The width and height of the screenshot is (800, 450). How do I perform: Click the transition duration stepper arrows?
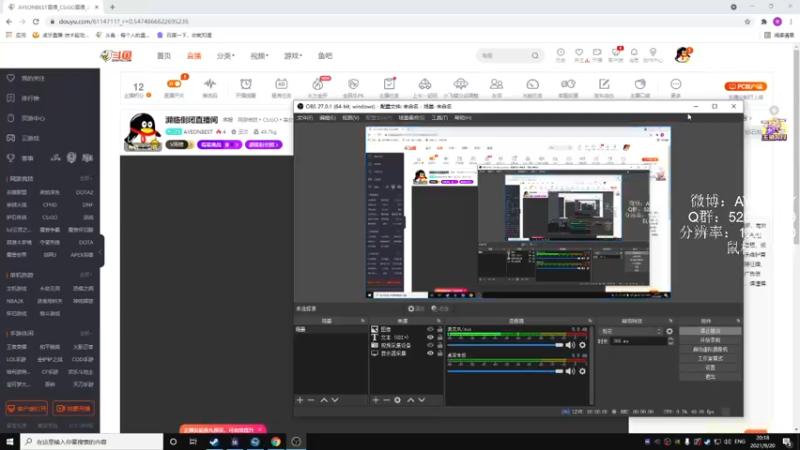[670, 341]
